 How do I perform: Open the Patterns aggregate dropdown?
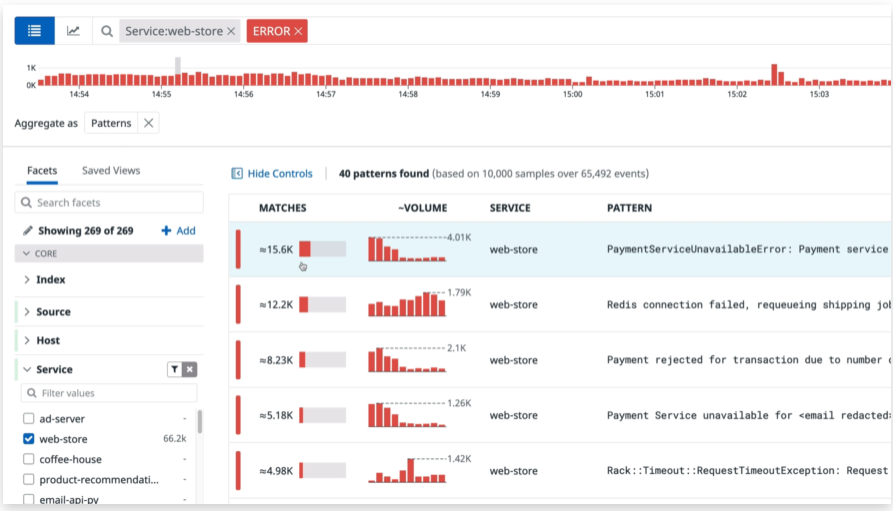(x=110, y=123)
